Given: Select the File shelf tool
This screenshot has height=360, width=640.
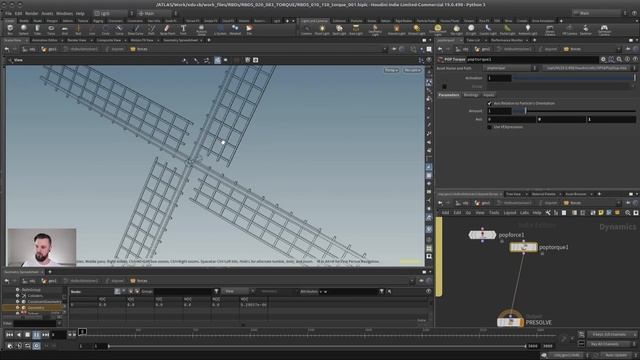Looking at the screenshot, I should 249,29.
